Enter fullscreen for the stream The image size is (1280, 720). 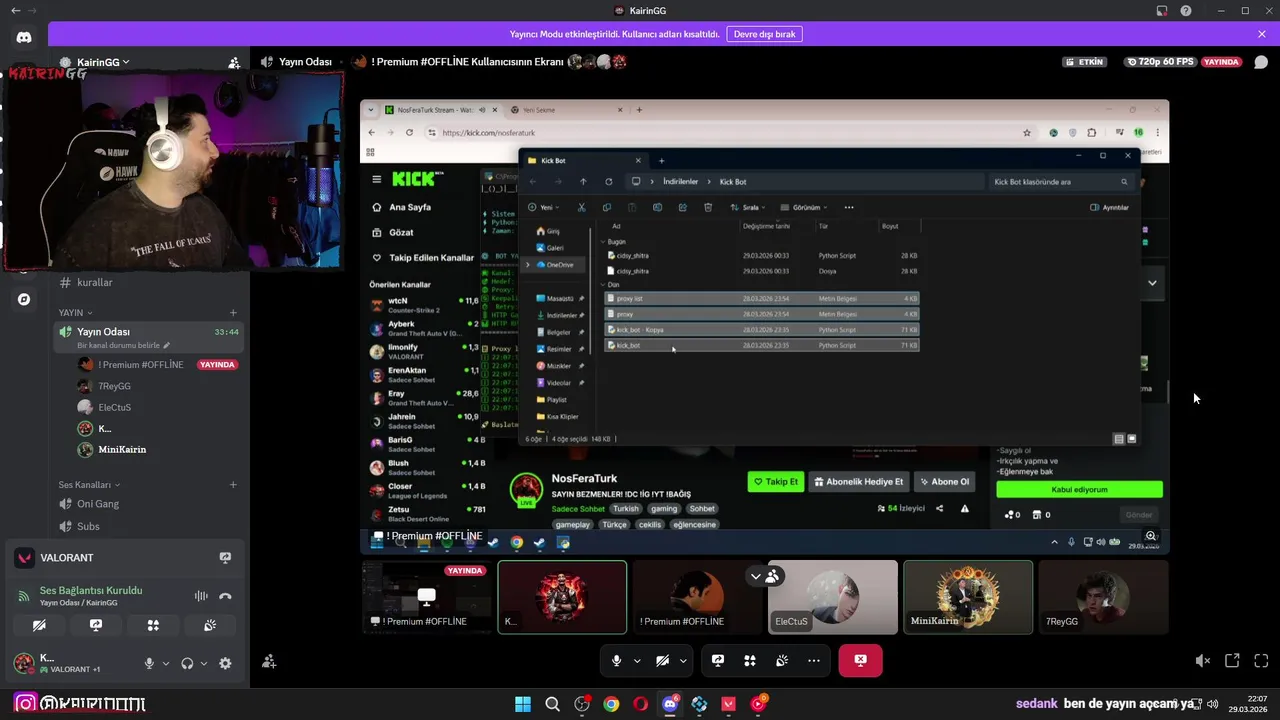1261,661
